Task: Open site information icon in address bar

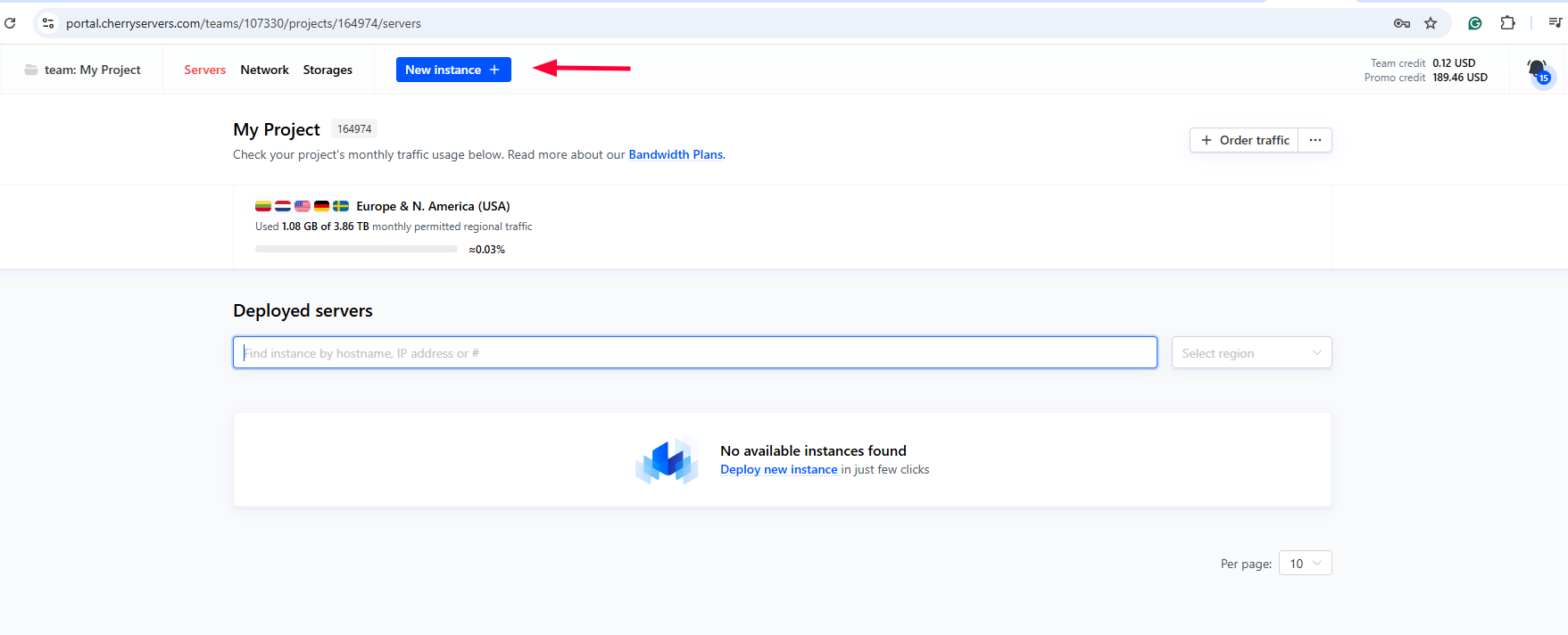Action: pos(48,23)
